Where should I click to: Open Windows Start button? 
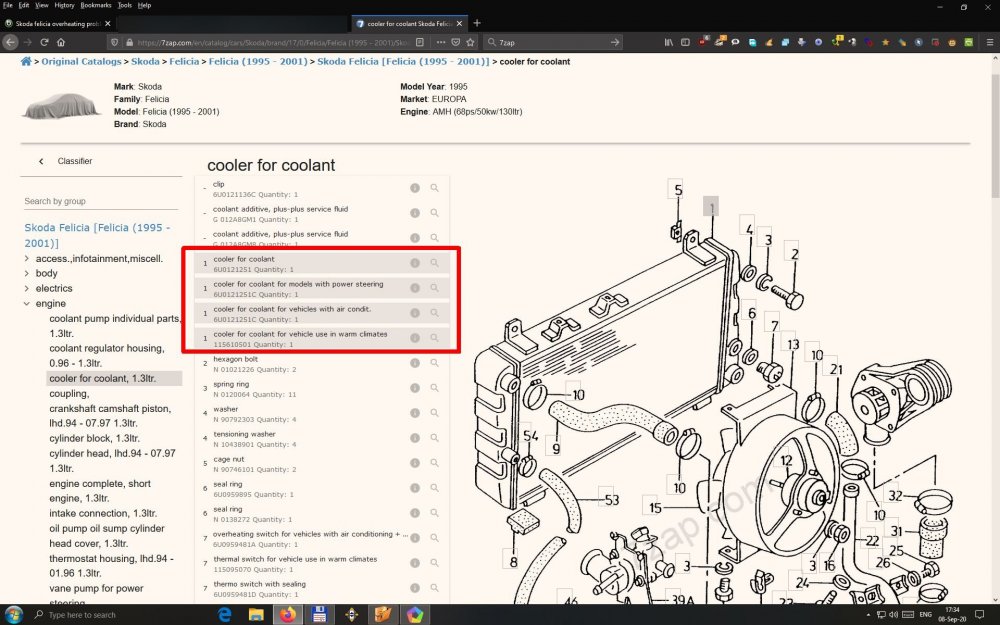(x=13, y=615)
